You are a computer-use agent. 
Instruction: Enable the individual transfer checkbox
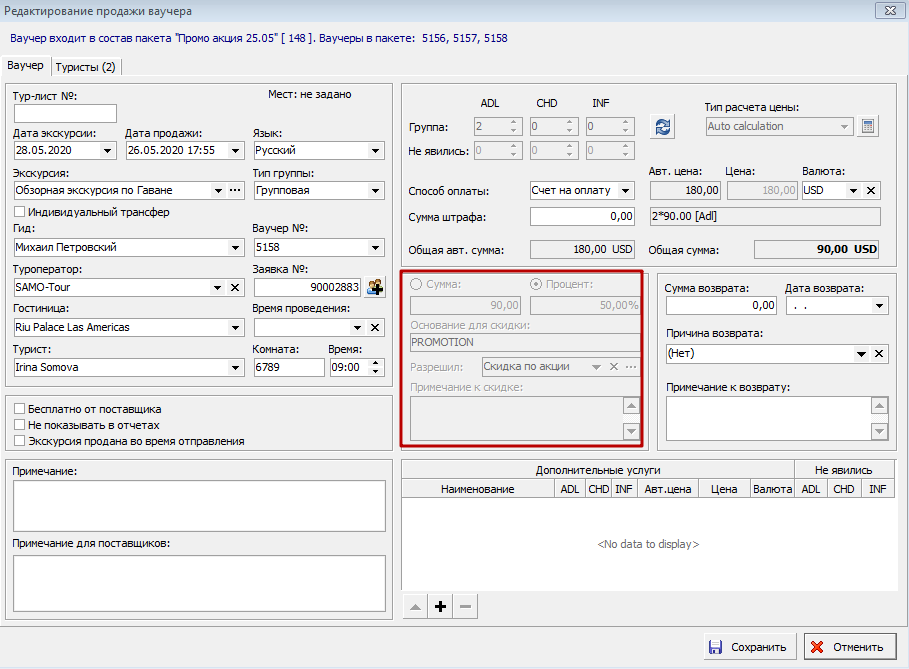(x=19, y=212)
